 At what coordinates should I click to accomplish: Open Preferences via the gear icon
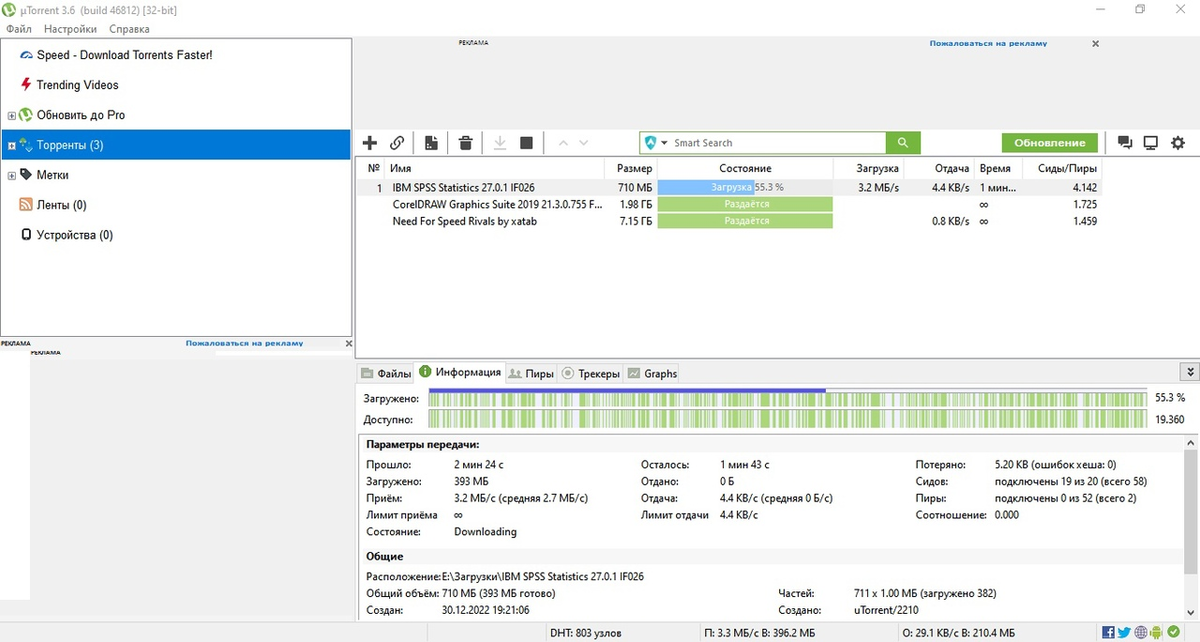point(1178,143)
